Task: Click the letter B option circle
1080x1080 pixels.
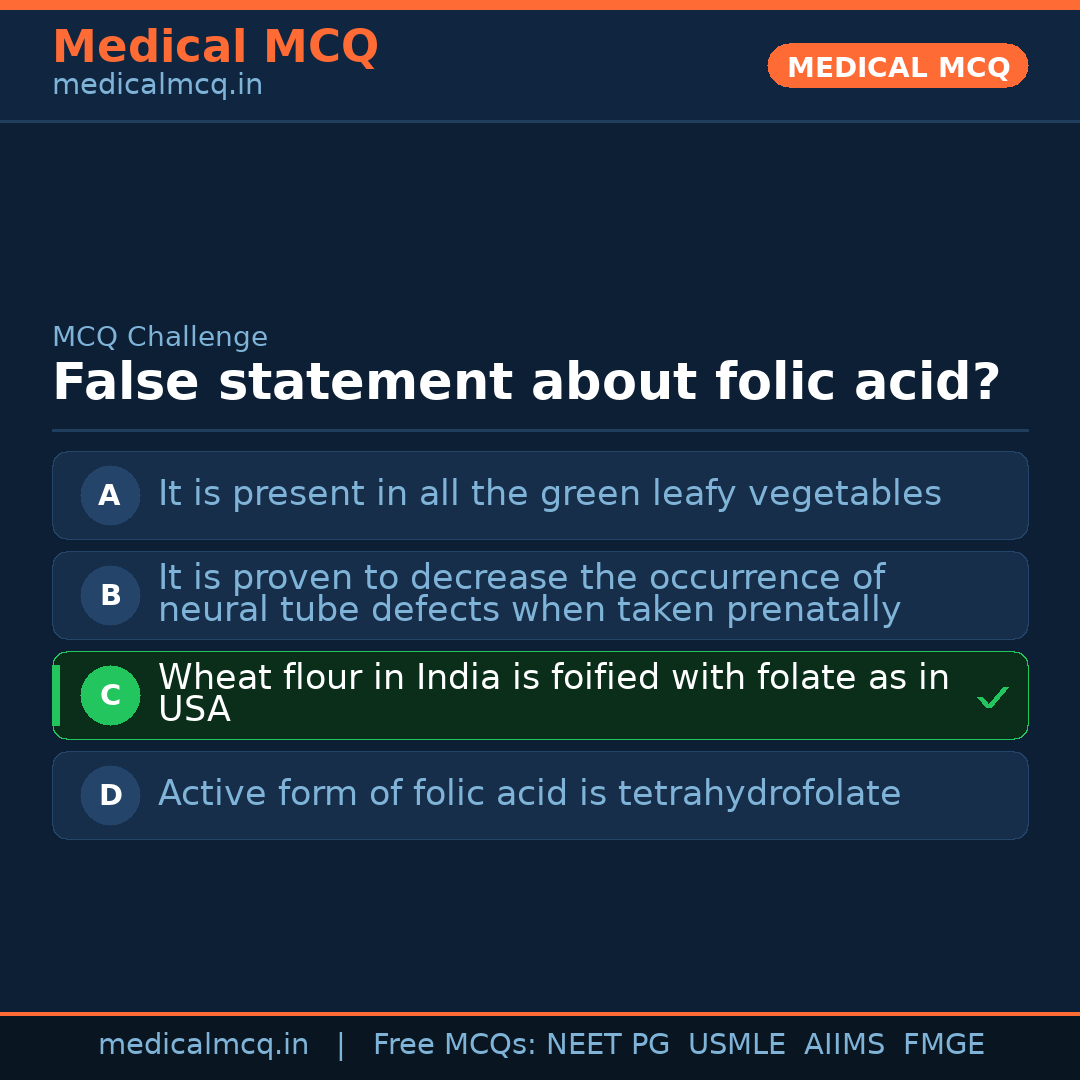Action: pyautogui.click(x=110, y=595)
